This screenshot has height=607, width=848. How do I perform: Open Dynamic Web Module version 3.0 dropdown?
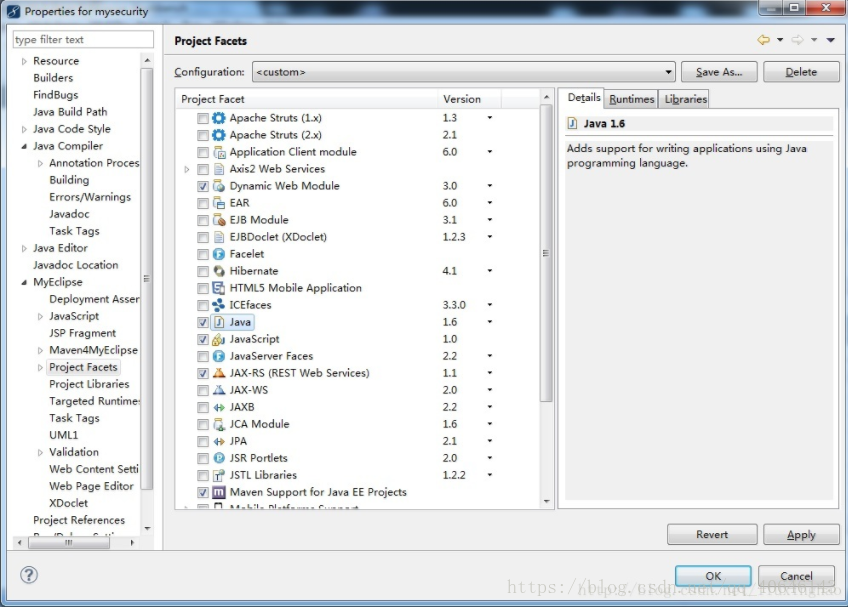(489, 186)
